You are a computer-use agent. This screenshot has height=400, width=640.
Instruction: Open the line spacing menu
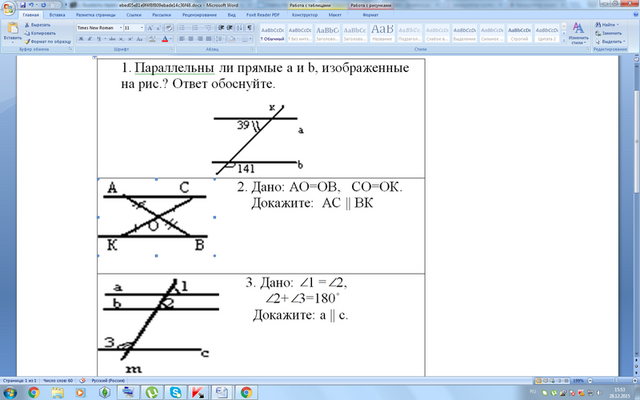[x=220, y=39]
